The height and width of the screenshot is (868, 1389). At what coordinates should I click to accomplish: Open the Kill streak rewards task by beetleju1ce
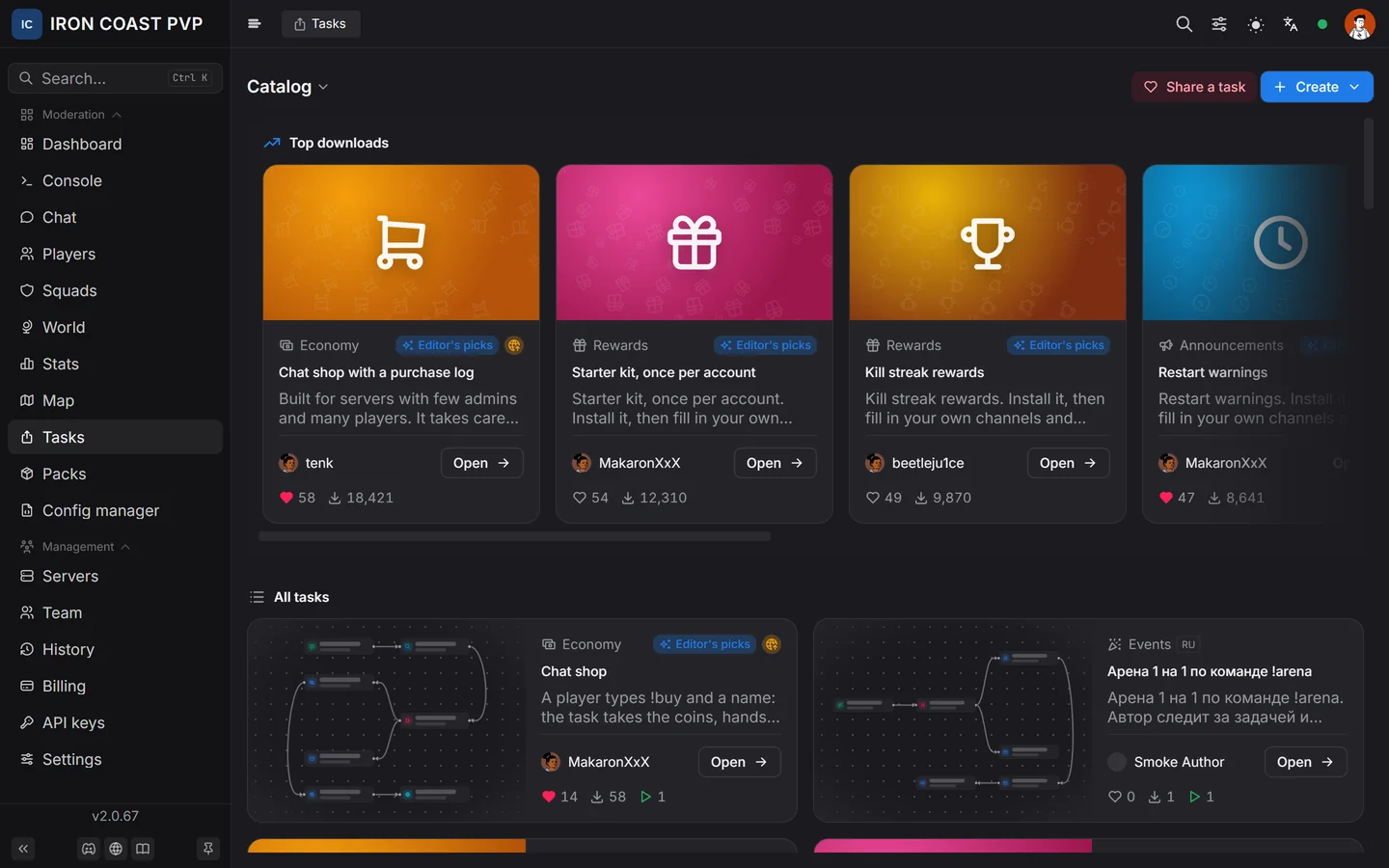1068,463
